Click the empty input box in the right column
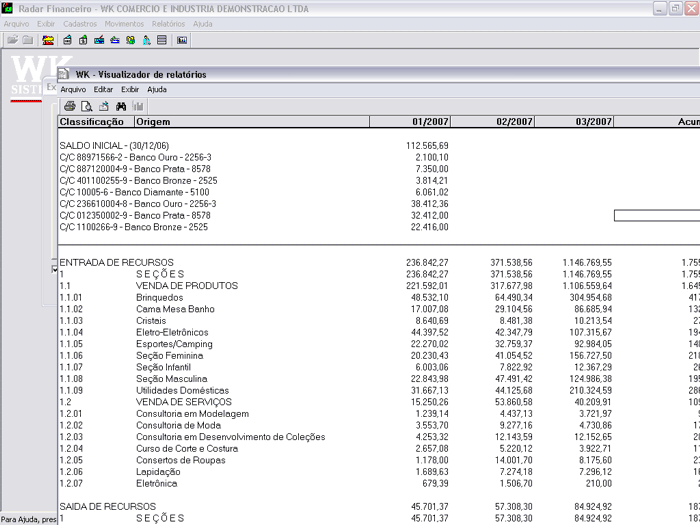This screenshot has height=525, width=700. [656, 215]
